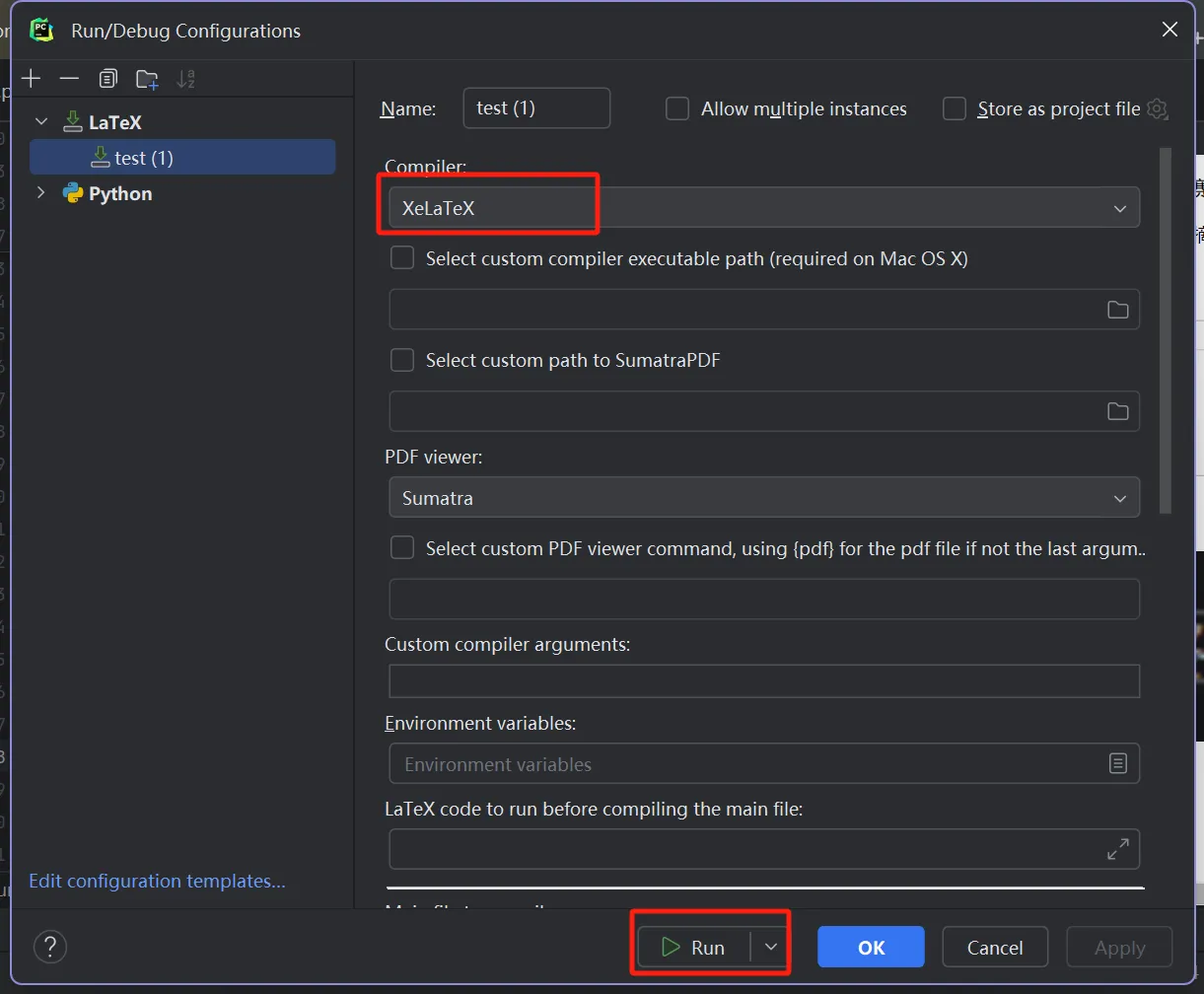Click the Copy Configuration icon

point(107,79)
